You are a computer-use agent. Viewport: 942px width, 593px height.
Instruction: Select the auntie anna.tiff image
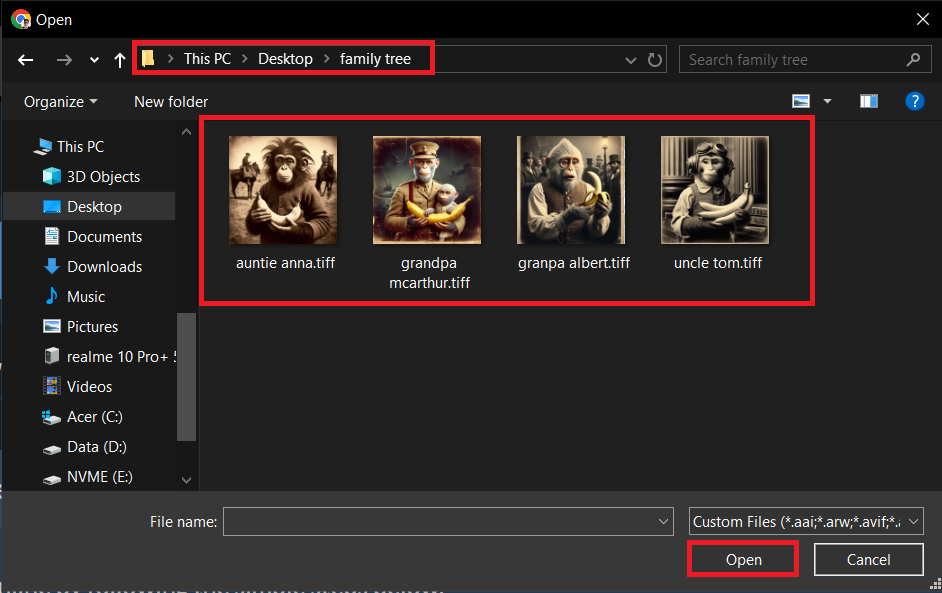[283, 190]
